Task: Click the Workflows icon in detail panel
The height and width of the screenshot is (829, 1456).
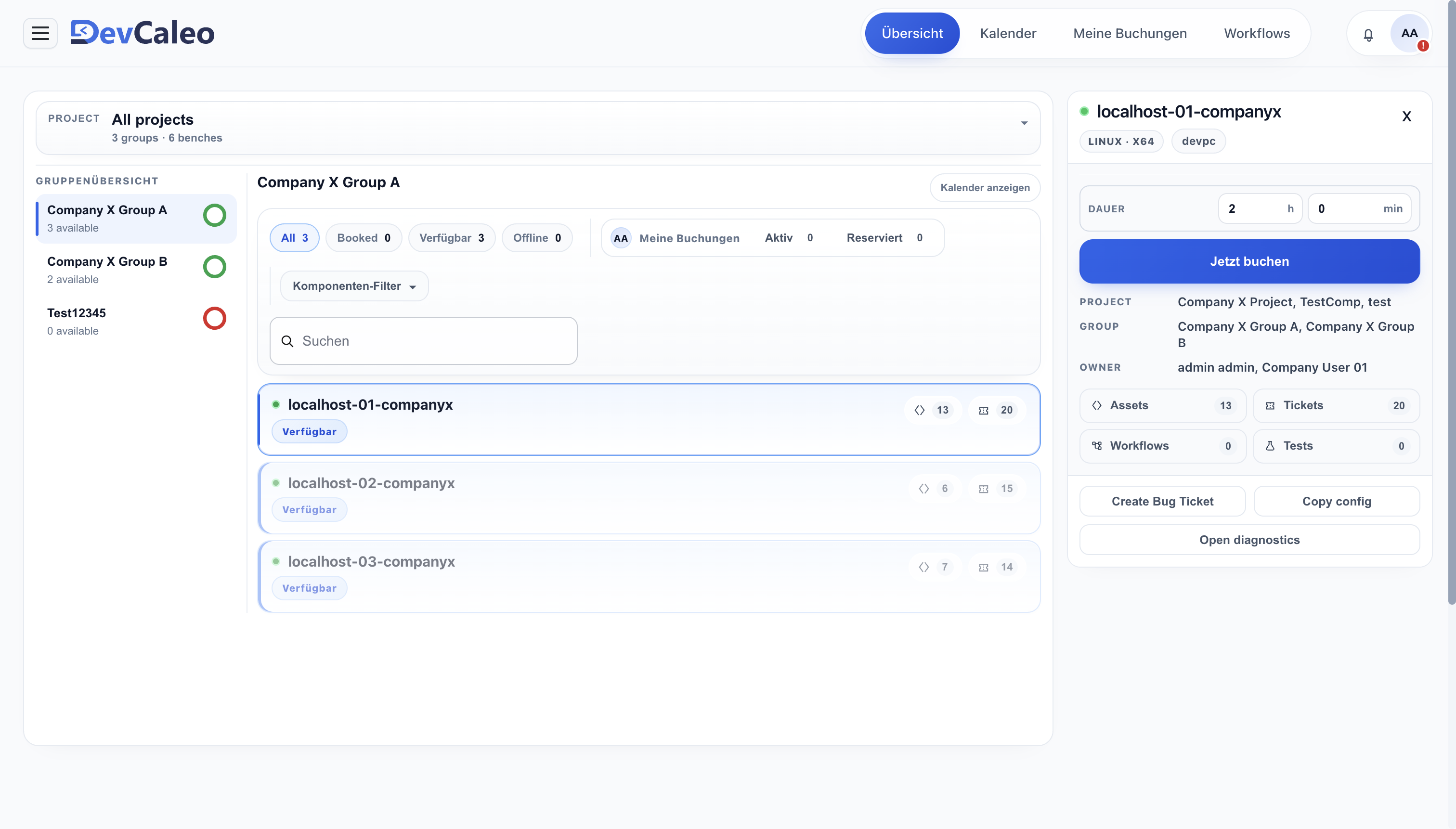Action: click(x=1097, y=446)
